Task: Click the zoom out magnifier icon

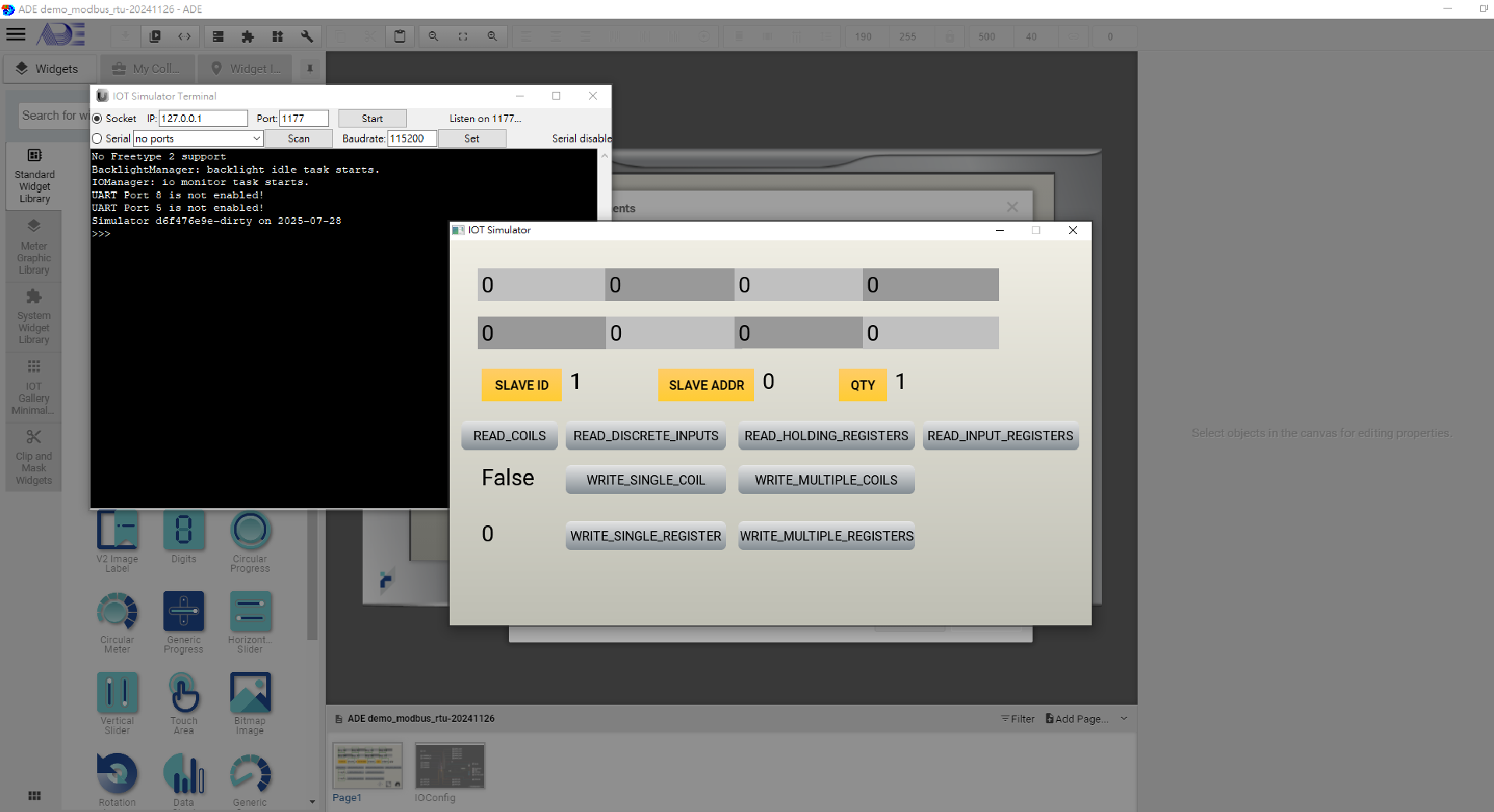Action: [x=433, y=37]
